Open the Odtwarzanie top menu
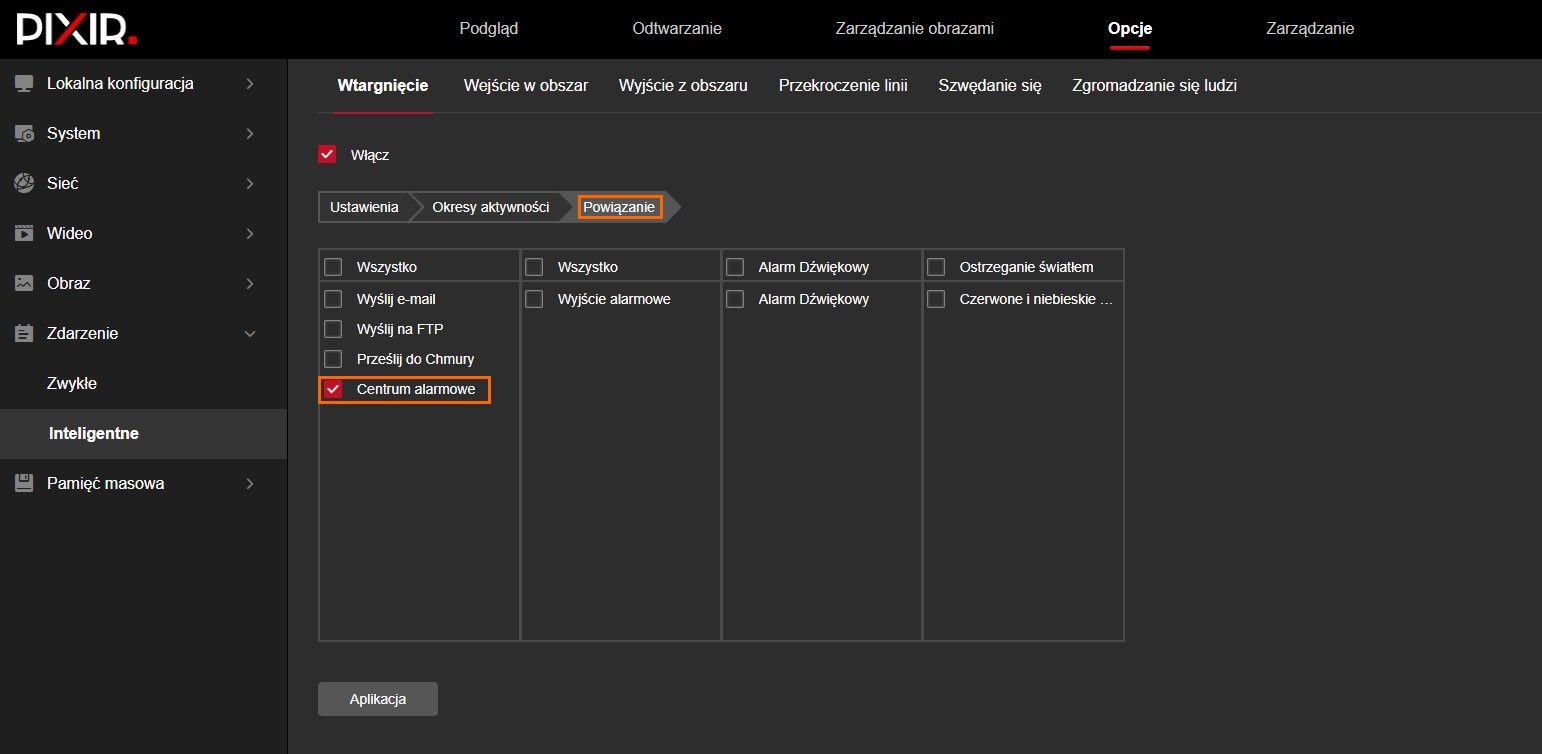Screen dimensions: 1542x754 (x=676, y=29)
